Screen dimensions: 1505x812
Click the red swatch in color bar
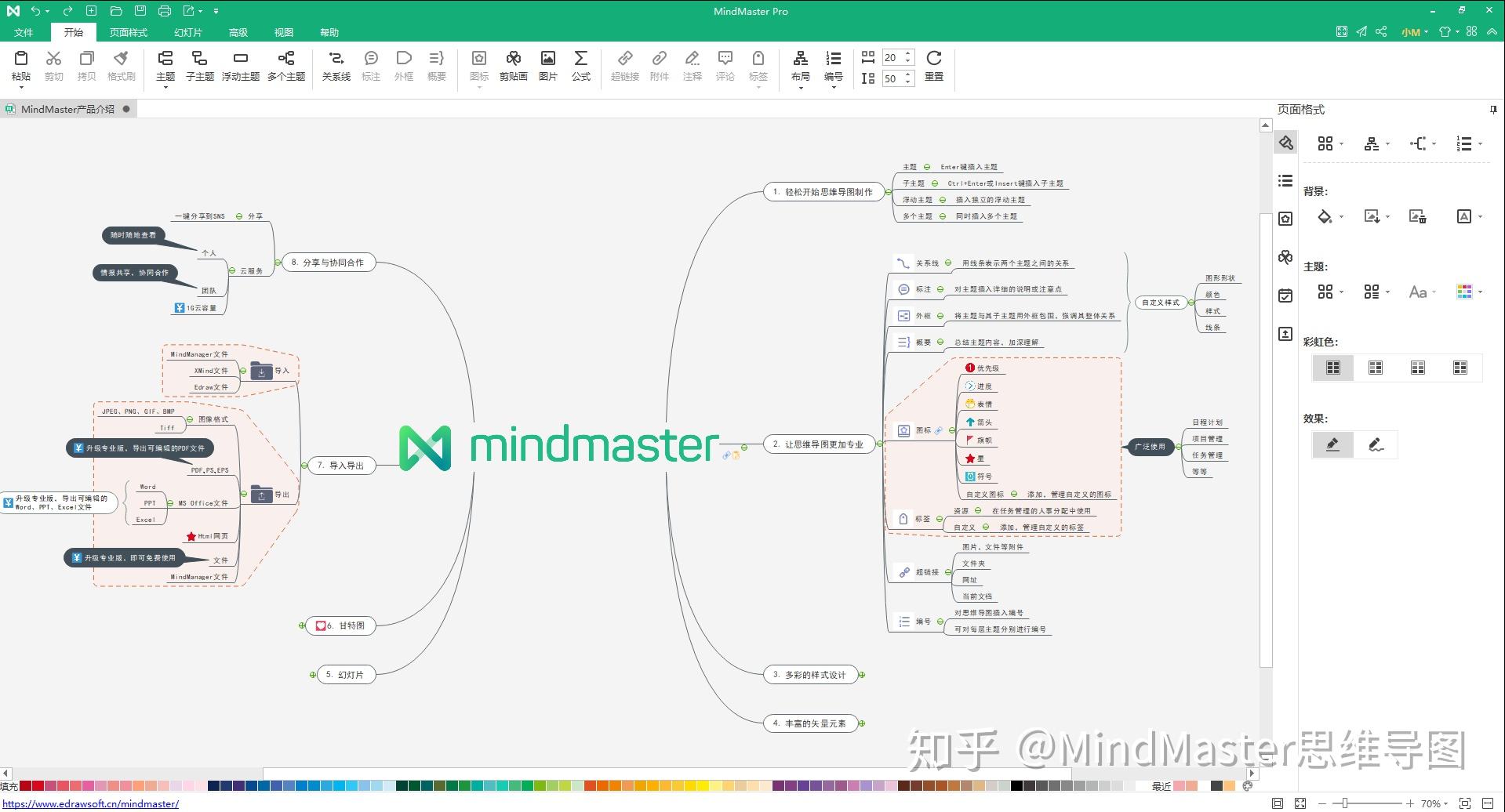tap(38, 786)
